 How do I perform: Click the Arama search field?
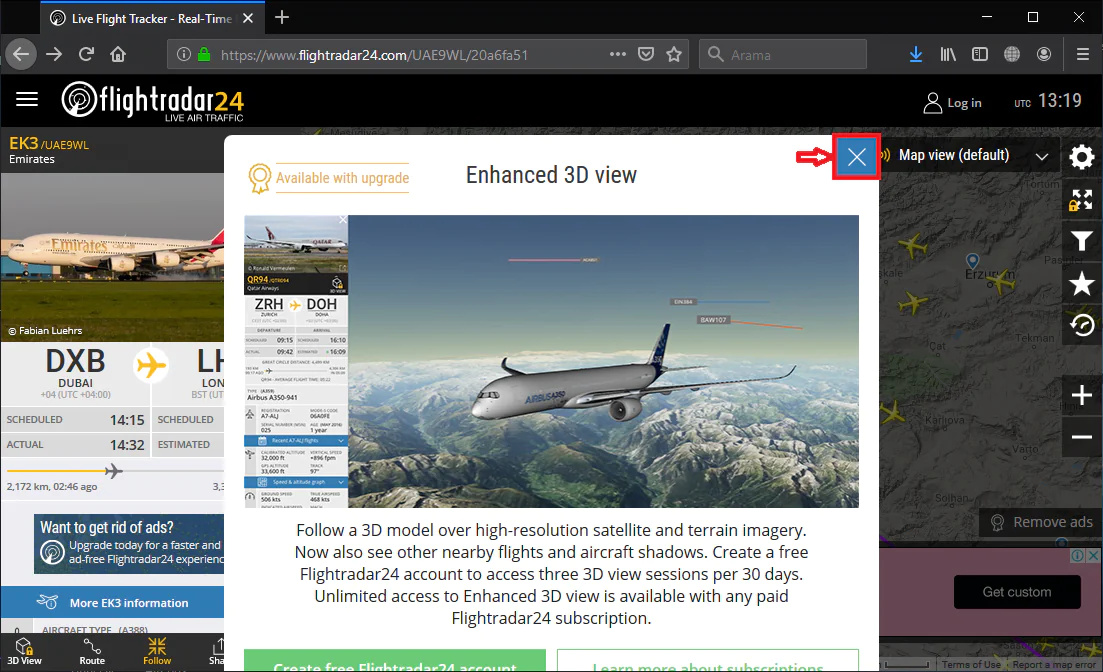[783, 54]
